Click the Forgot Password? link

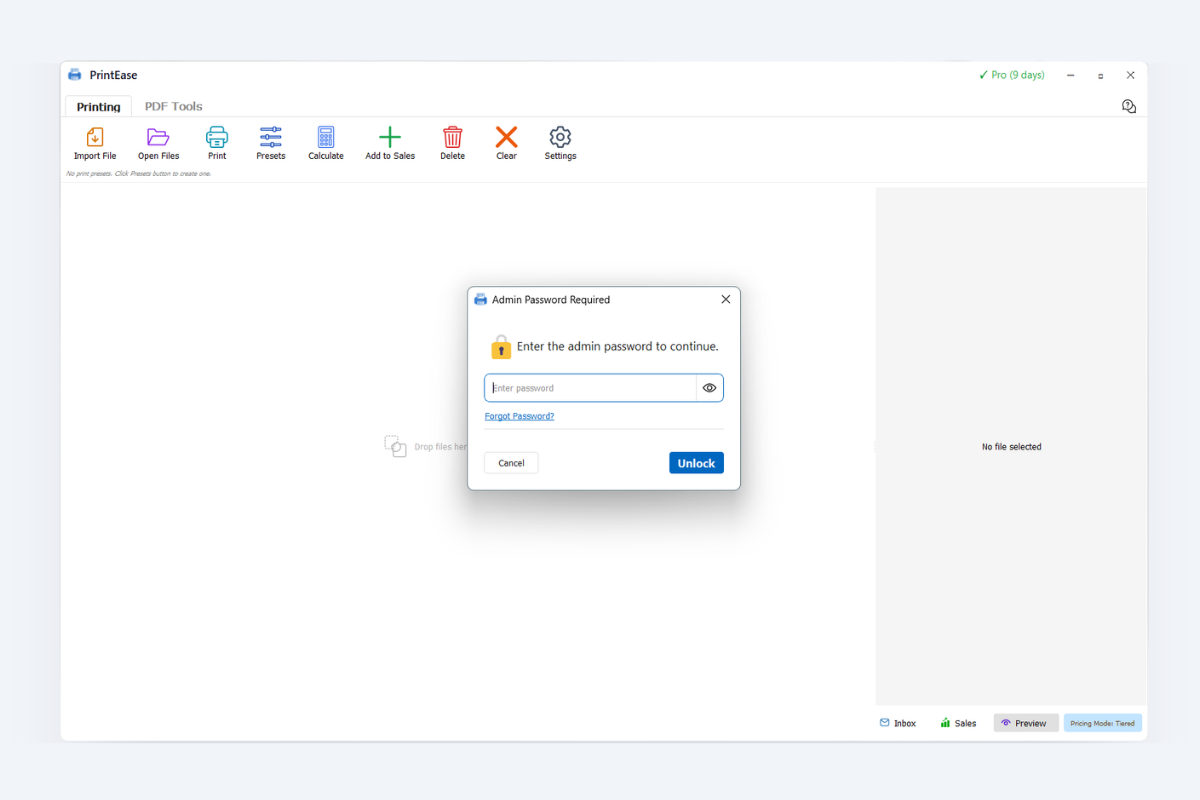tap(519, 416)
